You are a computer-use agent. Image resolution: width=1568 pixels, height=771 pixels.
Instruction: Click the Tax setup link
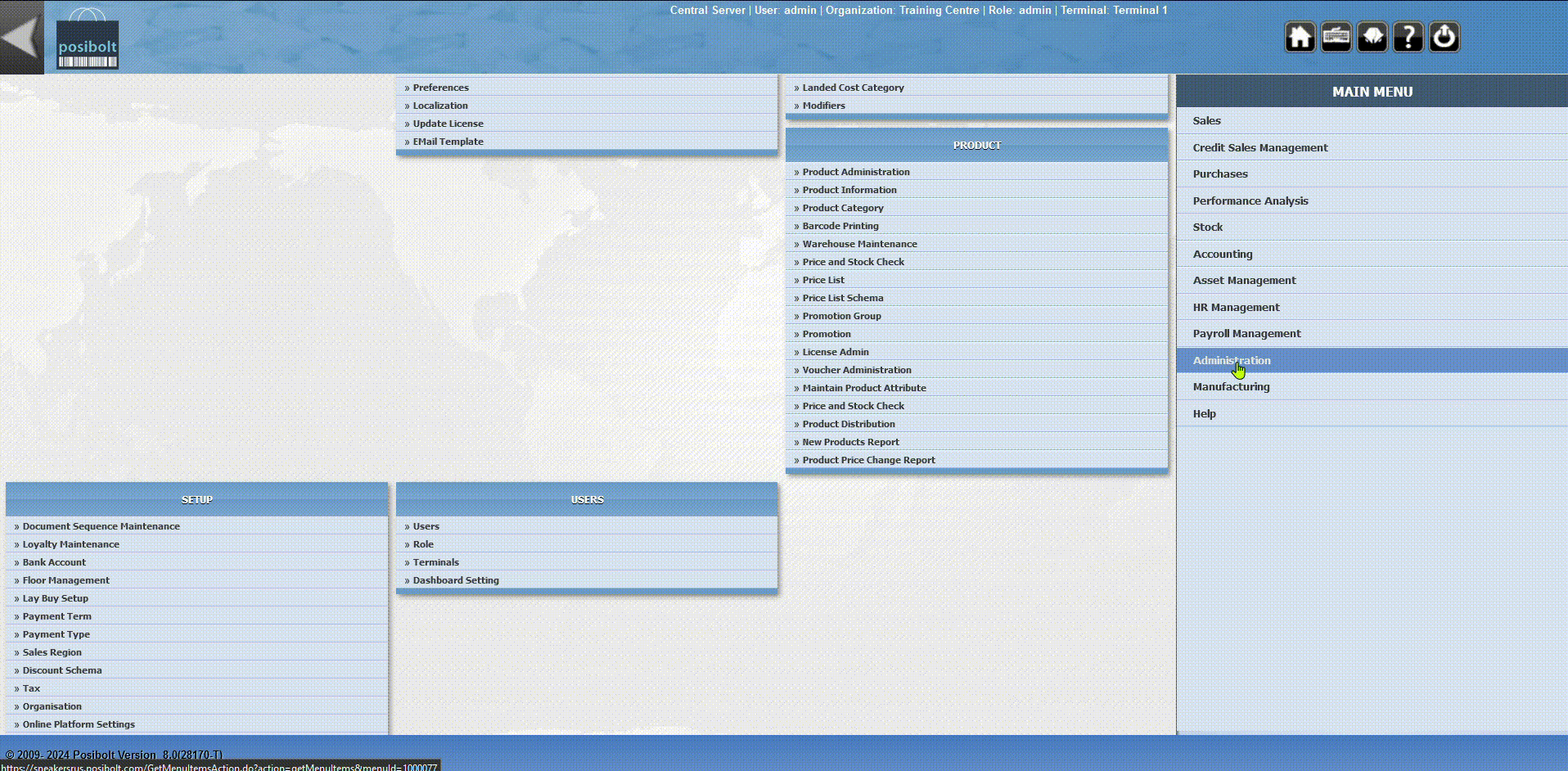click(x=31, y=688)
